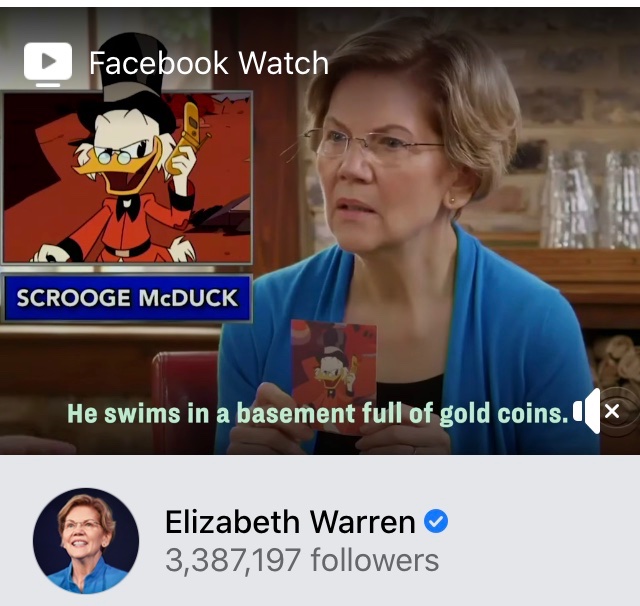
Task: Open the Elizabeth Warren page name link
Action: point(290,522)
